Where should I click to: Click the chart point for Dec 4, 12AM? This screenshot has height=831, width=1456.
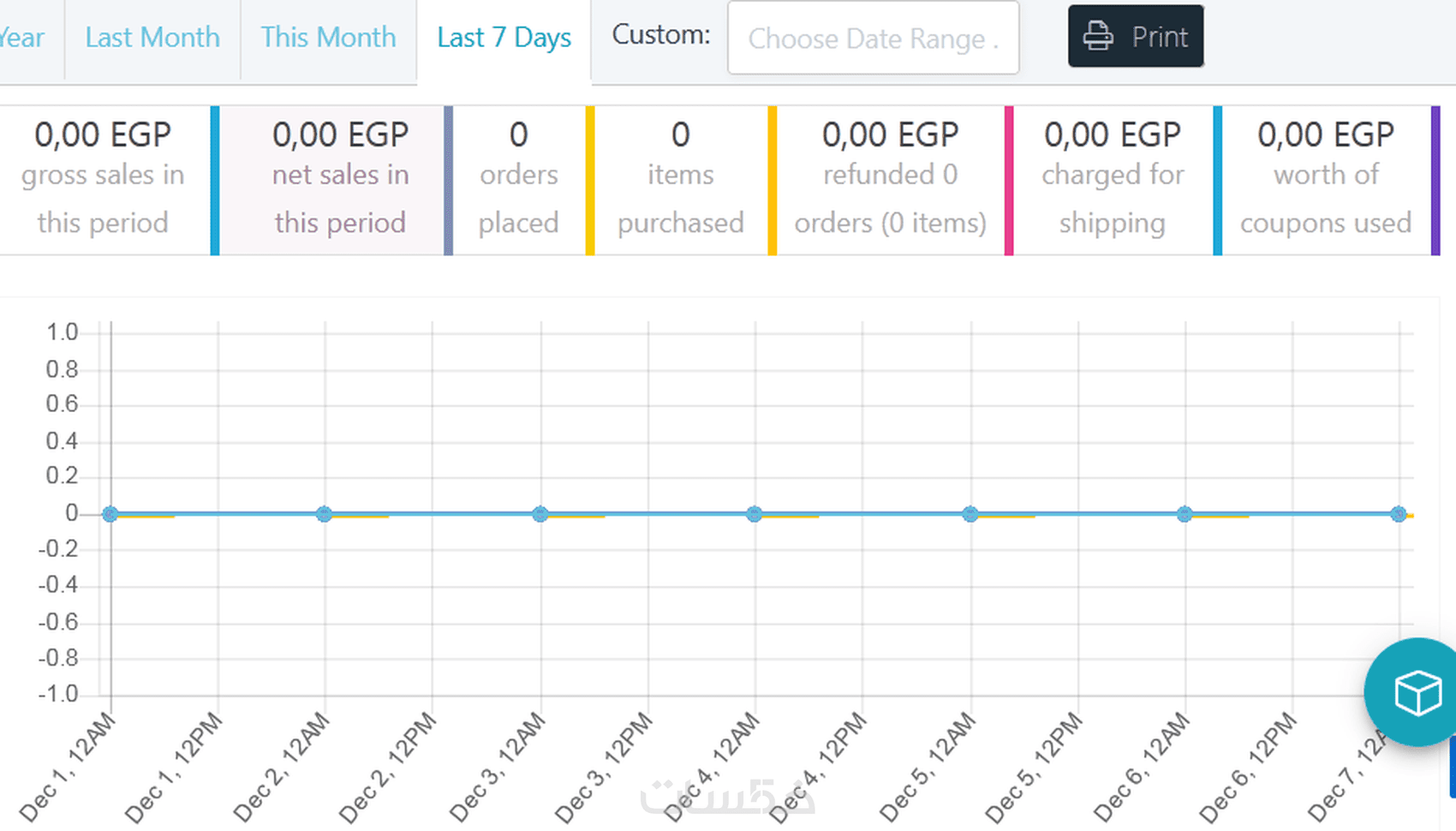pos(754,514)
